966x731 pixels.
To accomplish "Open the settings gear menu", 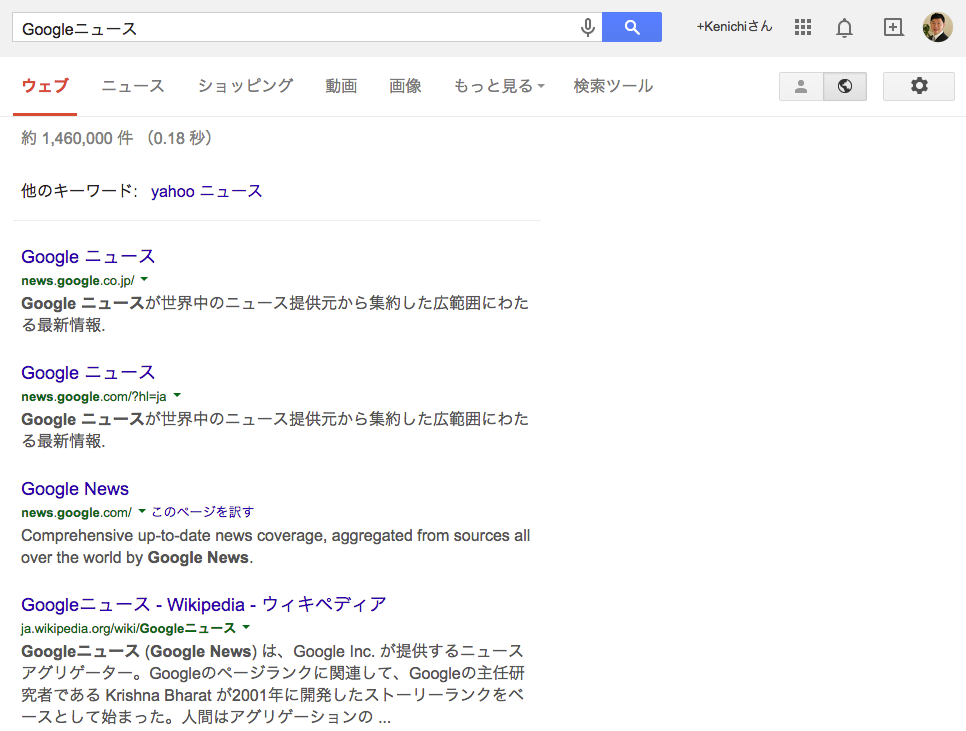I will point(919,86).
